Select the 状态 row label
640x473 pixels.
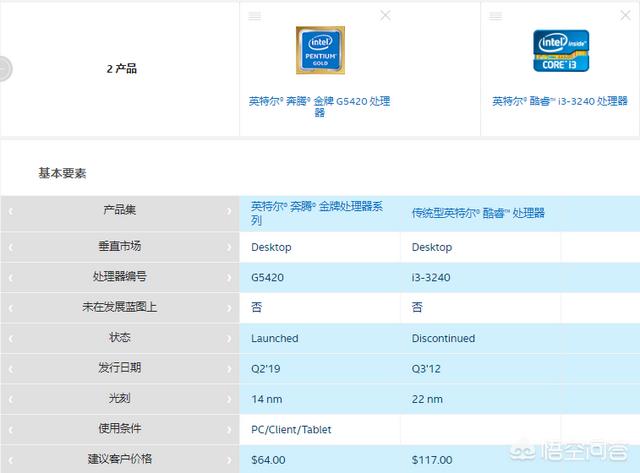[x=120, y=337]
